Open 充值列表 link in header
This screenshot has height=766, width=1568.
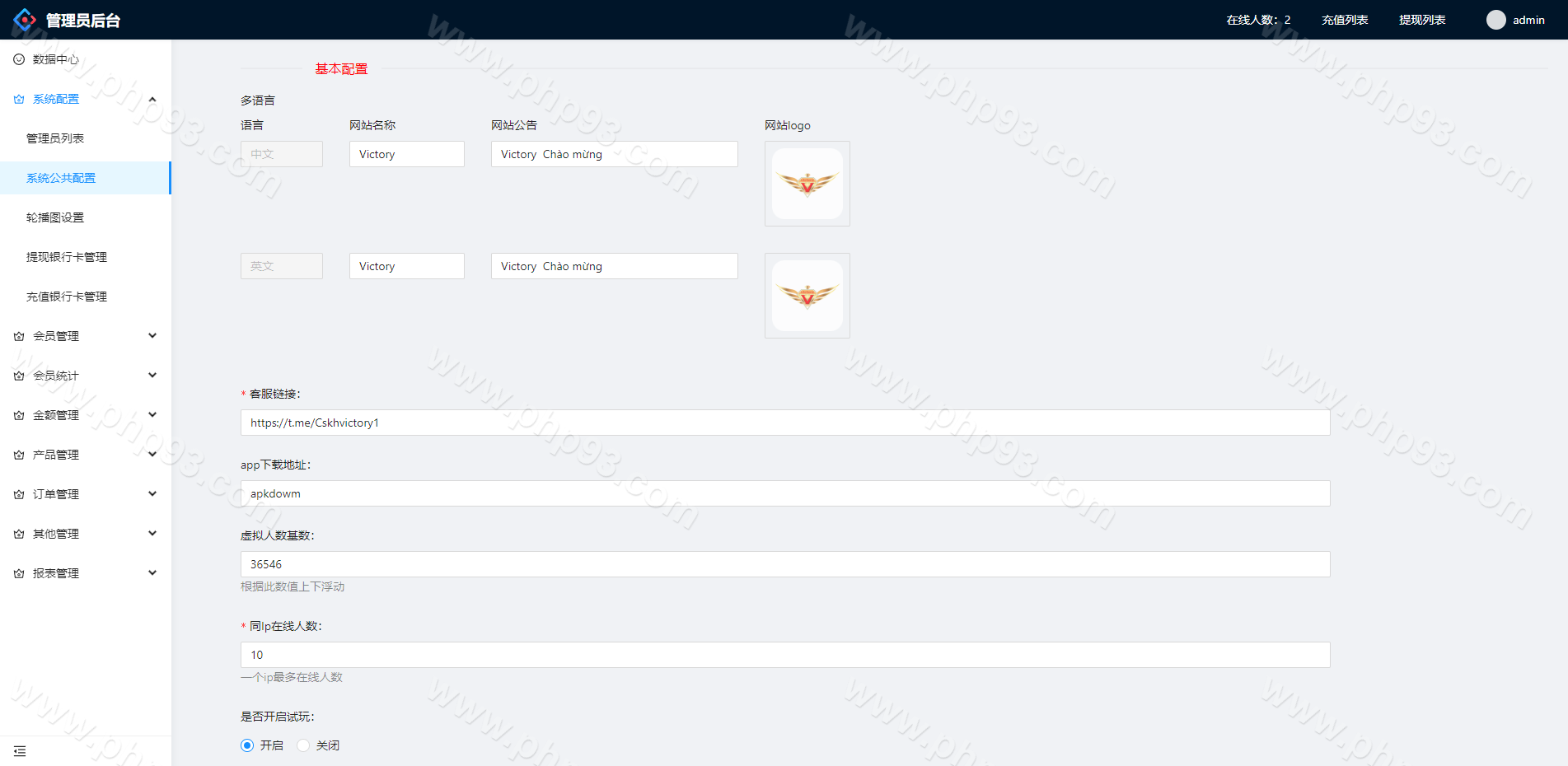(x=1345, y=20)
